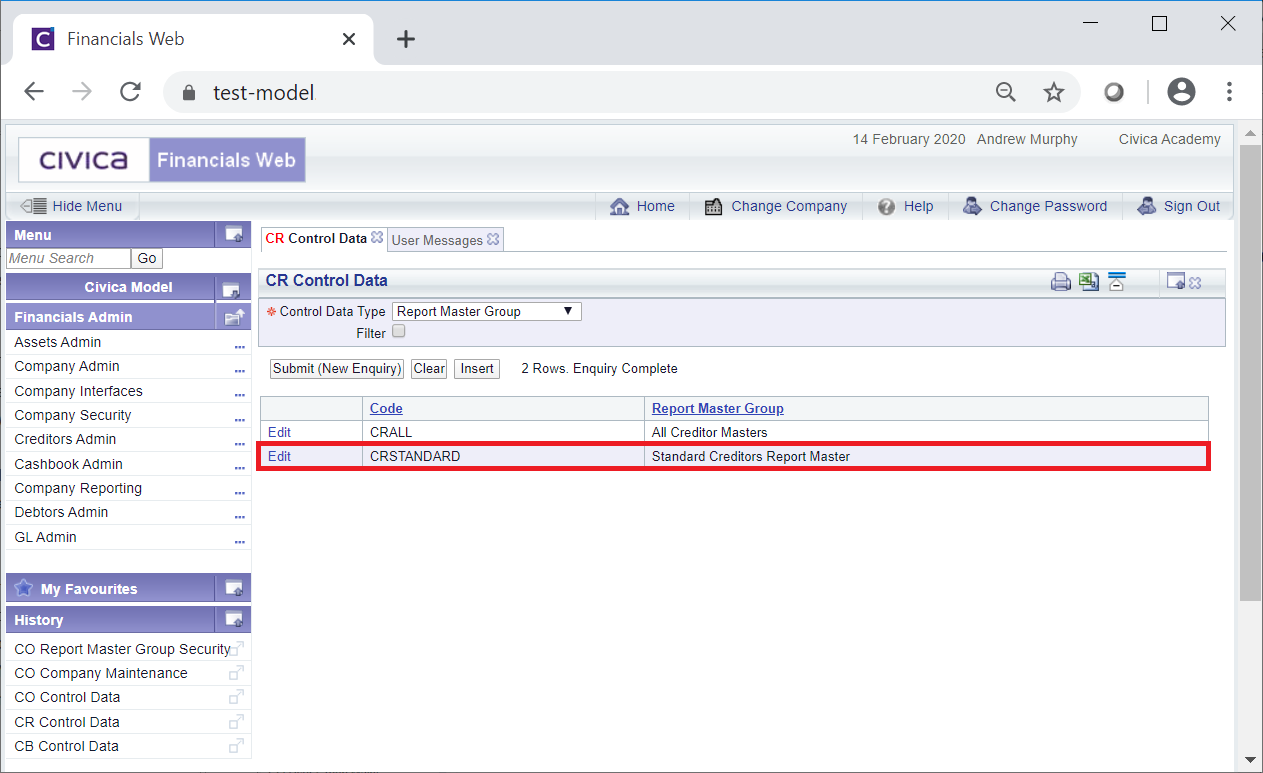Go up a folder from Financials Admin
The height and width of the screenshot is (773, 1263).
[x=234, y=317]
